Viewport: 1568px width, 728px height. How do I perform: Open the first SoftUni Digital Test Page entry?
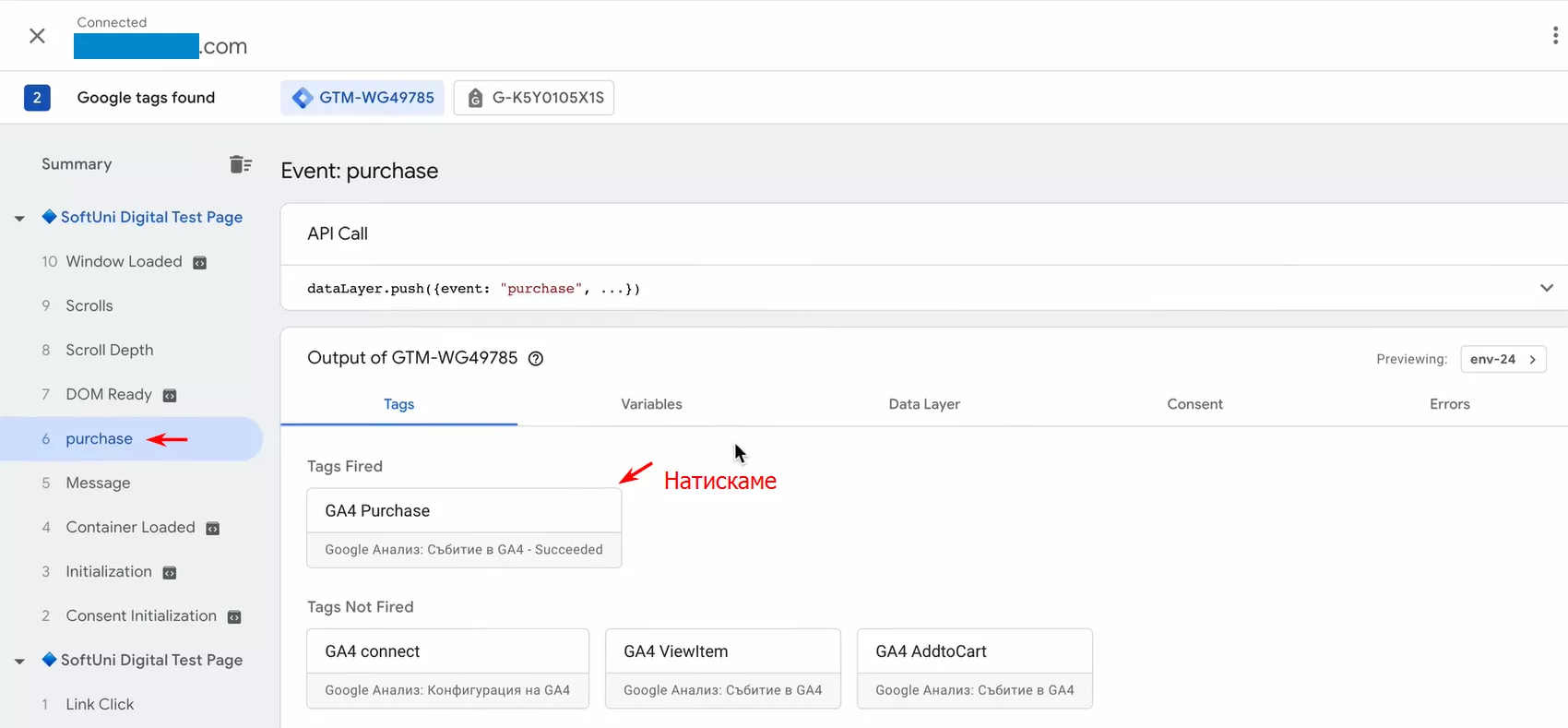coord(151,217)
